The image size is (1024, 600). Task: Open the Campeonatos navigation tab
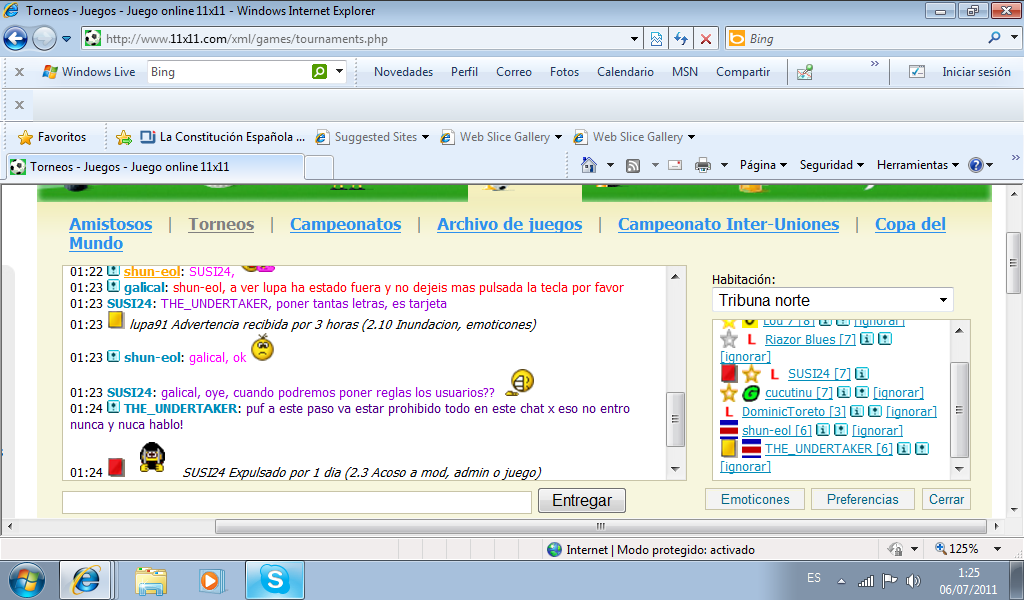[x=345, y=224]
